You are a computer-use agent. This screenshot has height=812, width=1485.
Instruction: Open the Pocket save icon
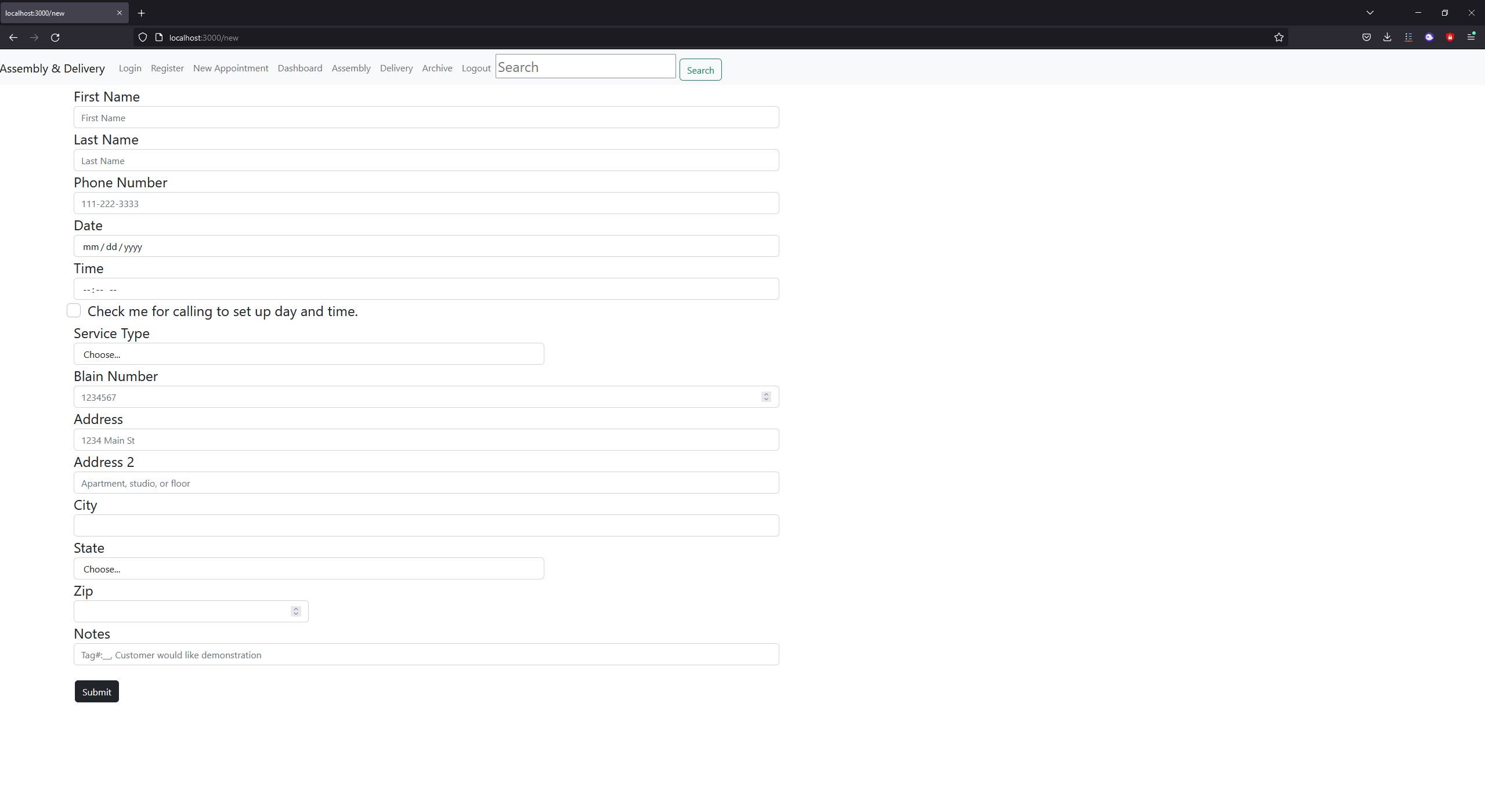[x=1367, y=37]
